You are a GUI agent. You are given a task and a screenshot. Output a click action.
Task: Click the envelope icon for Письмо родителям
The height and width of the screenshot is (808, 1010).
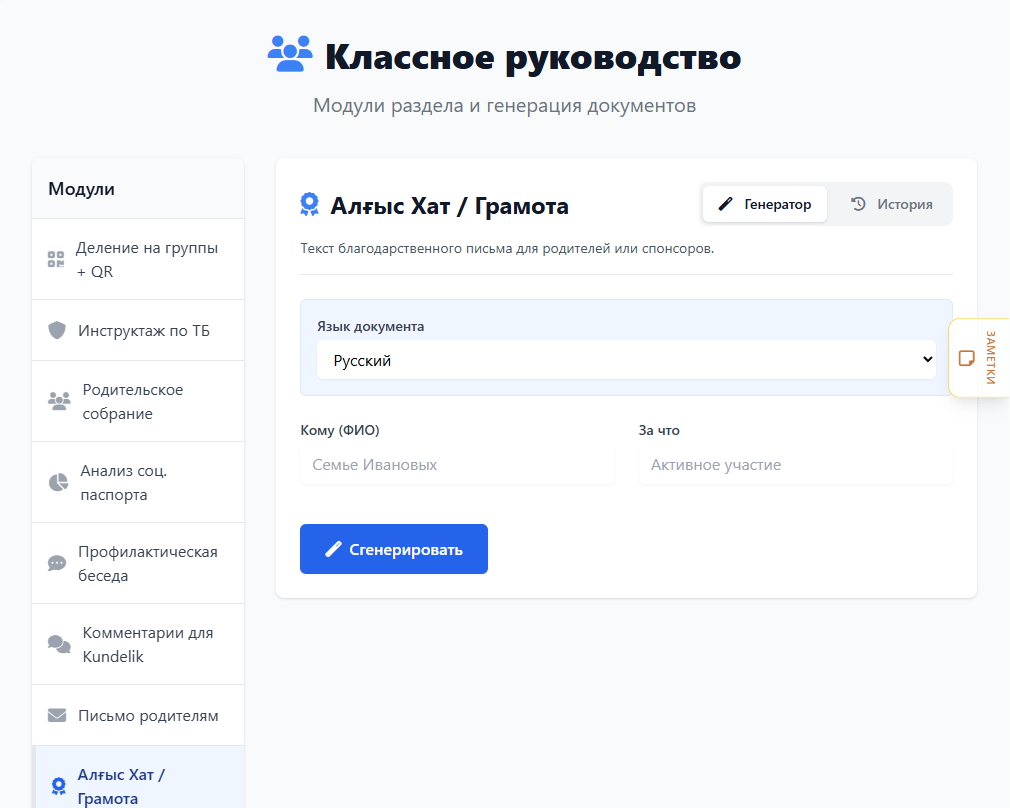point(57,715)
